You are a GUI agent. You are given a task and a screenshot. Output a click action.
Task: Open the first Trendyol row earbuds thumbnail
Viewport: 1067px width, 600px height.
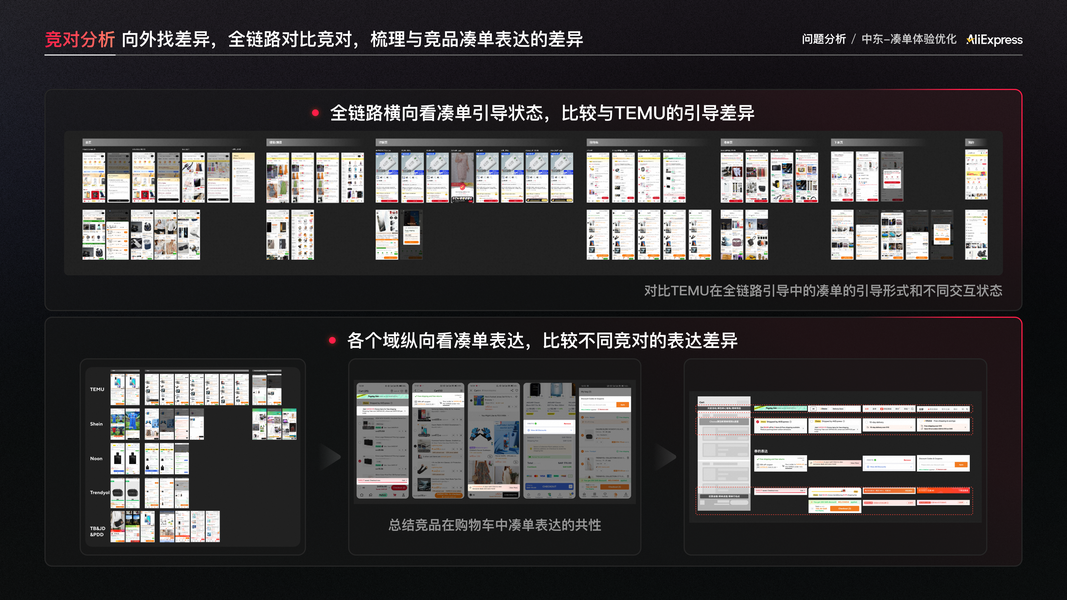tap(118, 493)
